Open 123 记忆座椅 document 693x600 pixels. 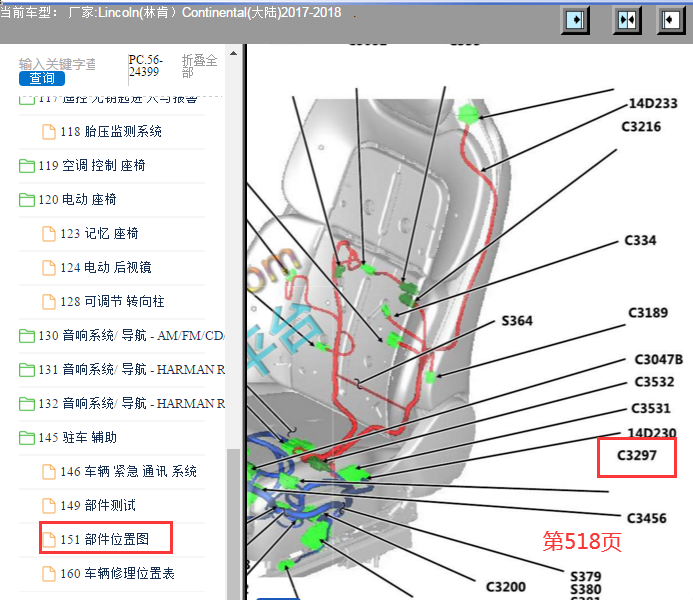tap(99, 234)
